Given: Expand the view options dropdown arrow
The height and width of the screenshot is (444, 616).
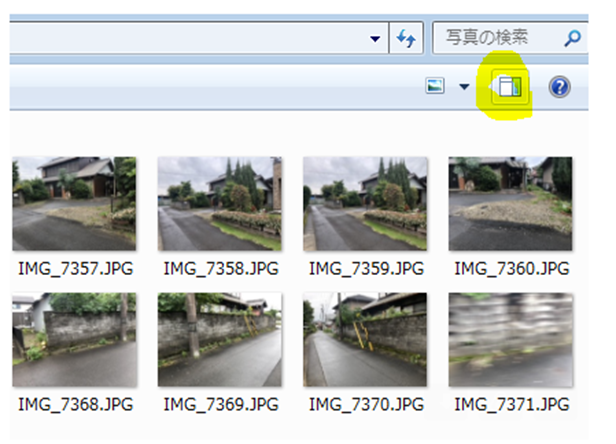Looking at the screenshot, I should point(463,87).
